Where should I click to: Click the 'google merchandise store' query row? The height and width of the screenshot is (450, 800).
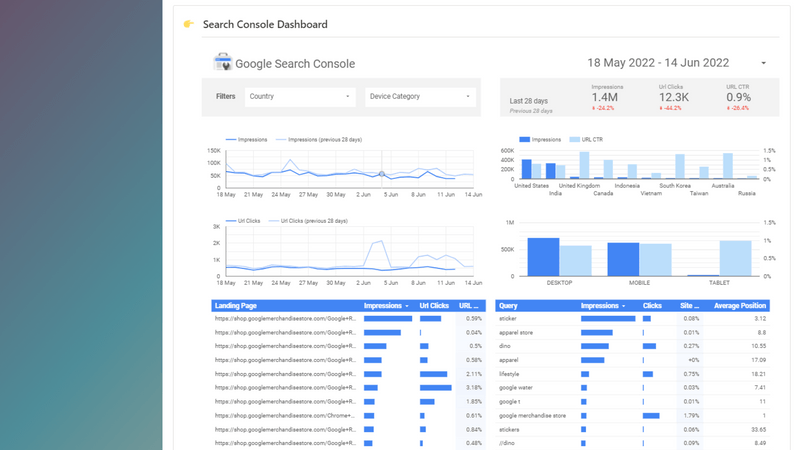pyautogui.click(x=532, y=415)
